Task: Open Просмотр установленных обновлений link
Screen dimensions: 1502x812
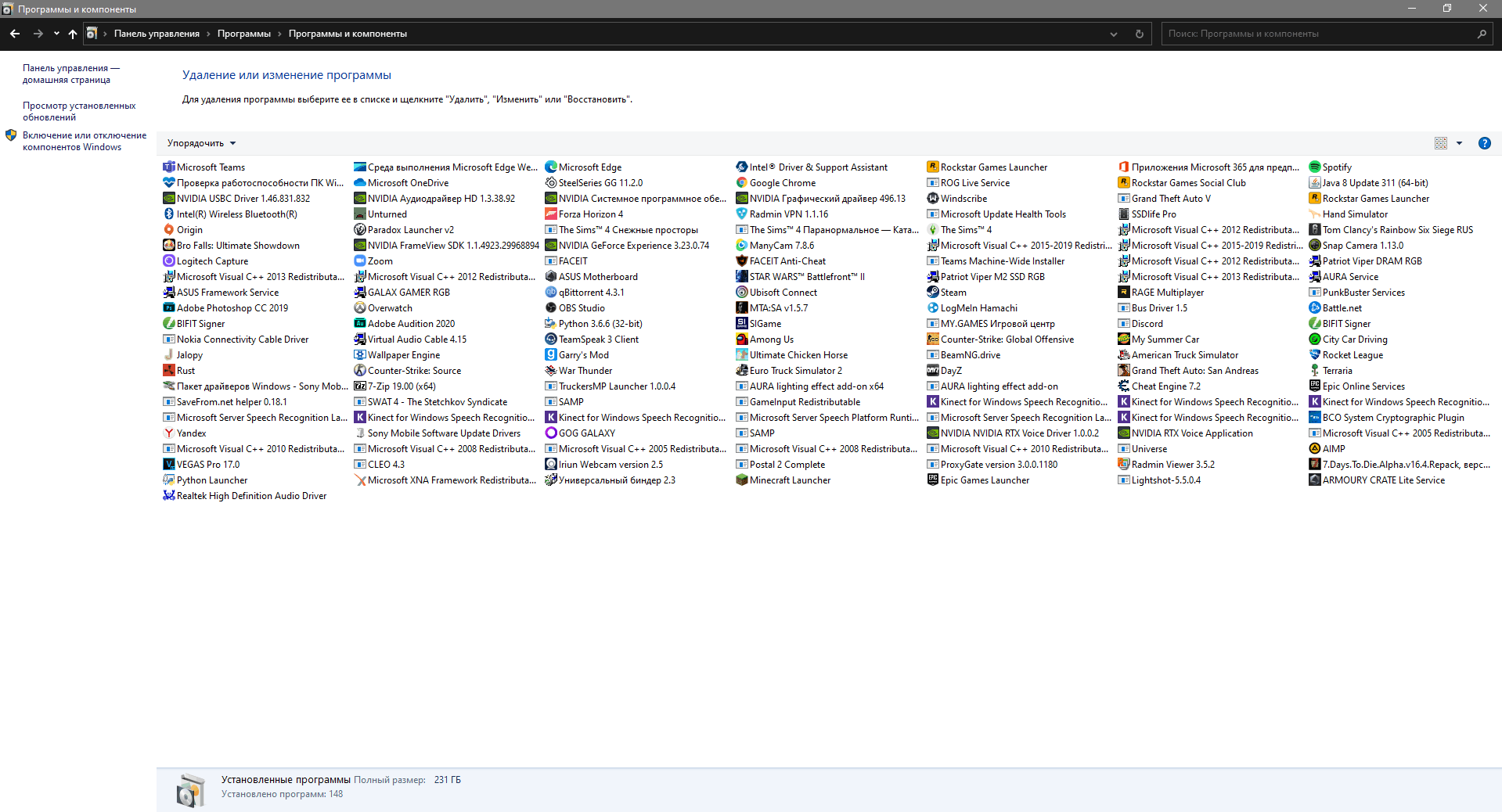Action: click(79, 111)
